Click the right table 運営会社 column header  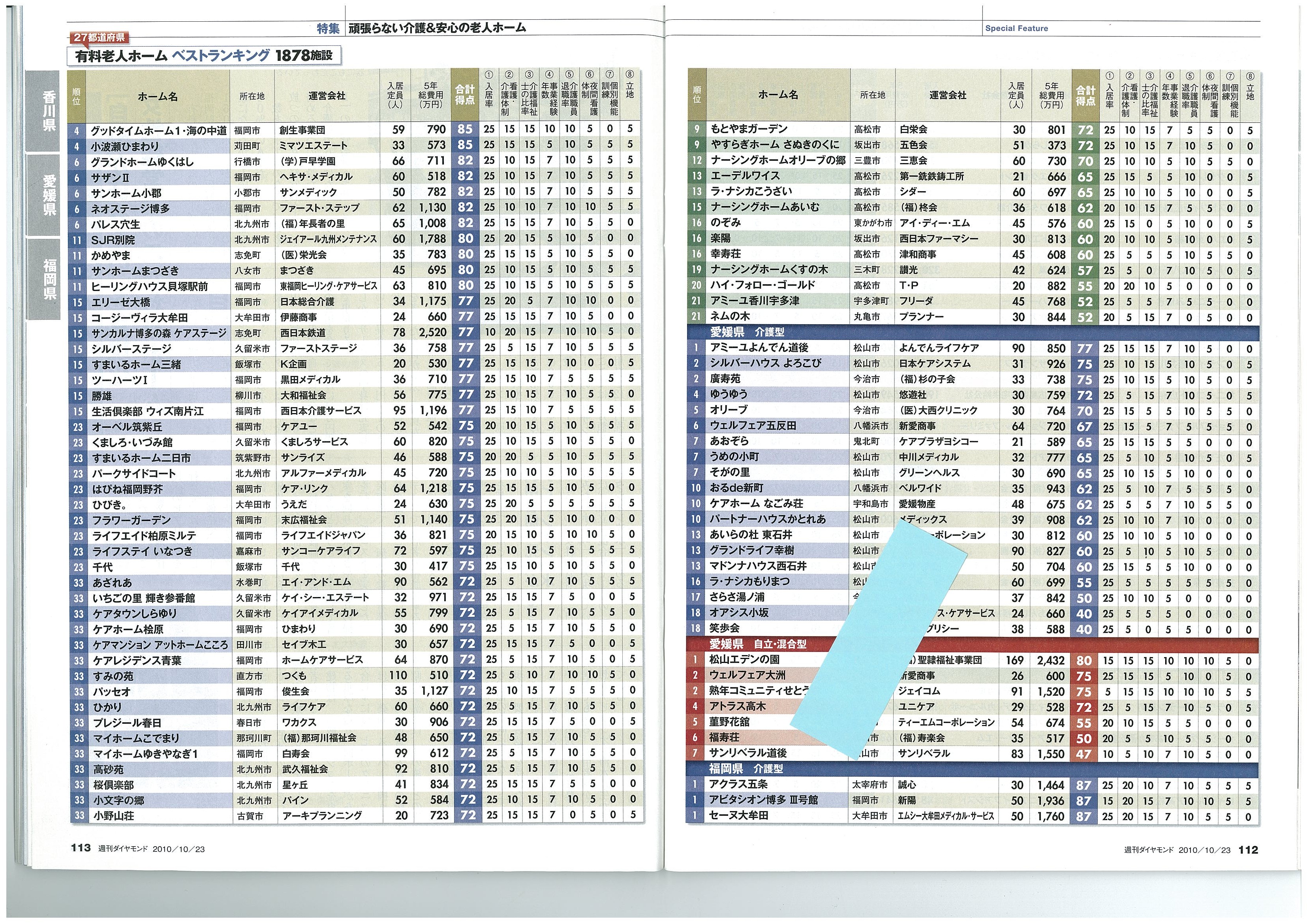point(947,95)
